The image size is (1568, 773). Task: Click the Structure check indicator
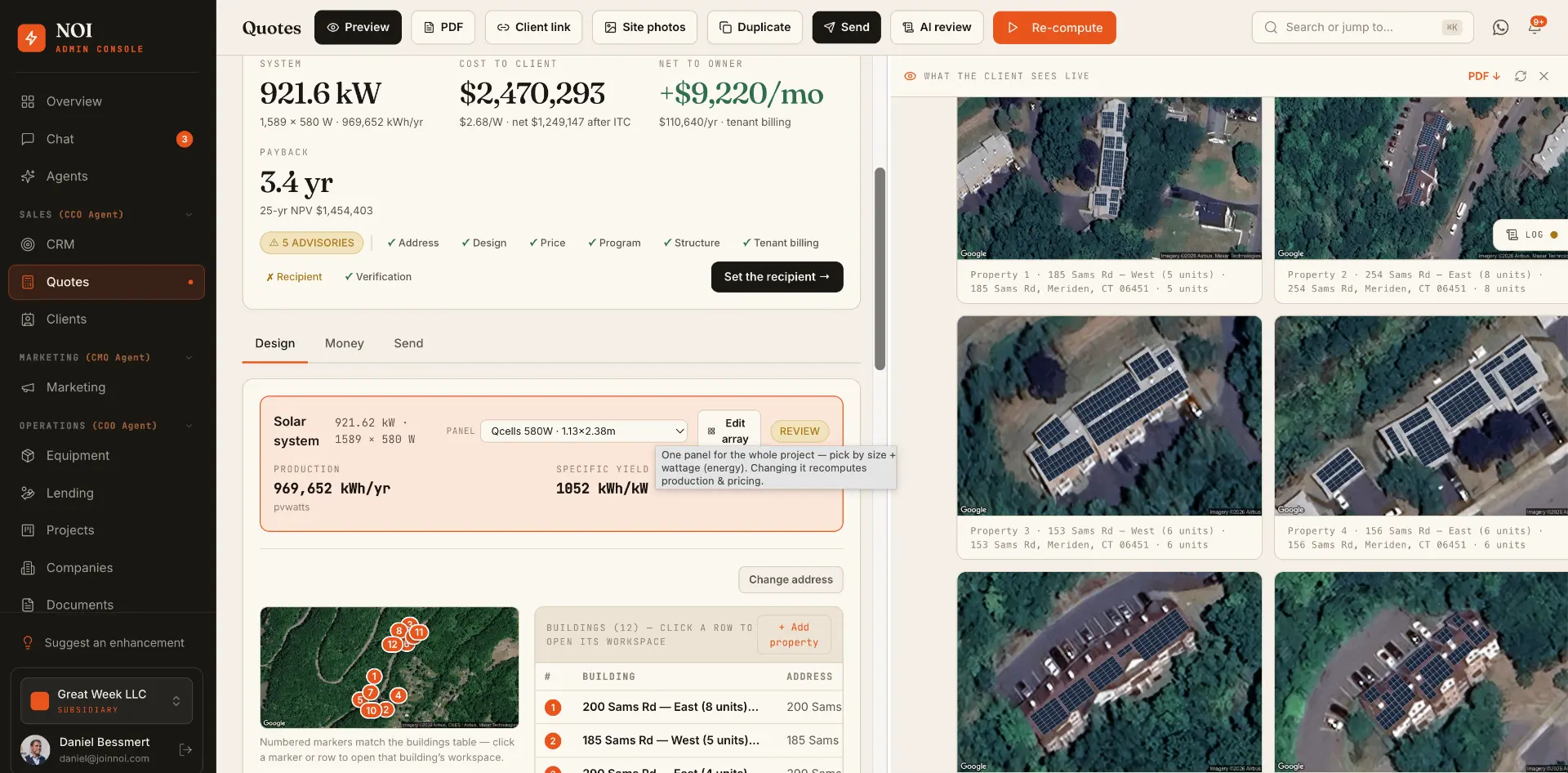[x=691, y=243]
